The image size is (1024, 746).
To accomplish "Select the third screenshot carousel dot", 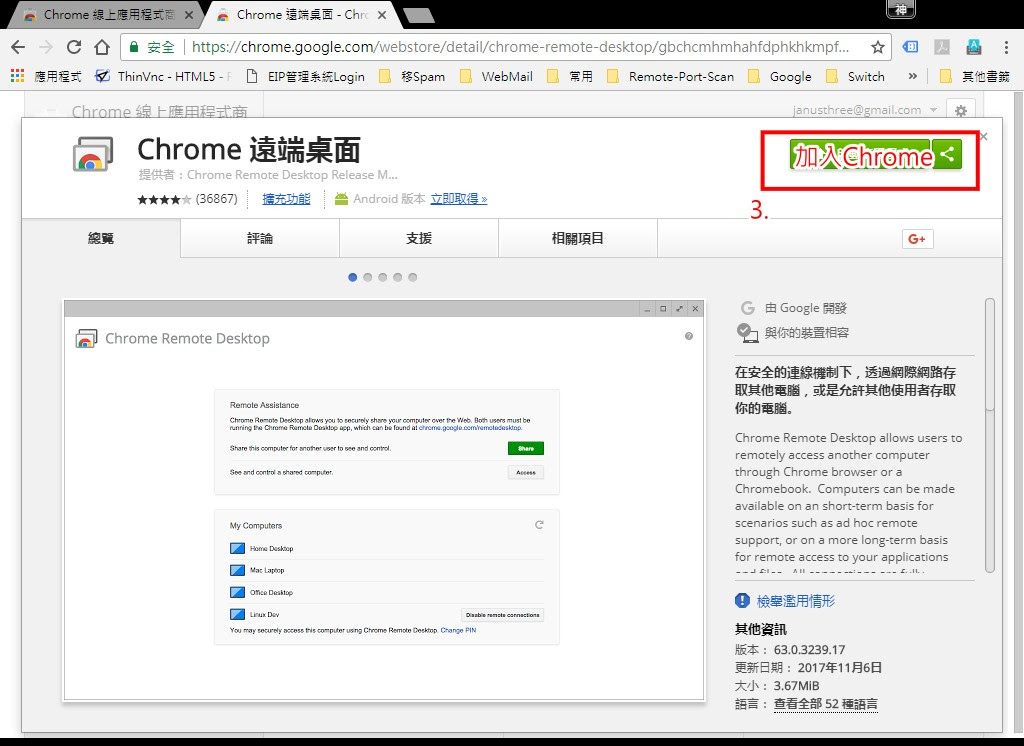I will point(383,277).
